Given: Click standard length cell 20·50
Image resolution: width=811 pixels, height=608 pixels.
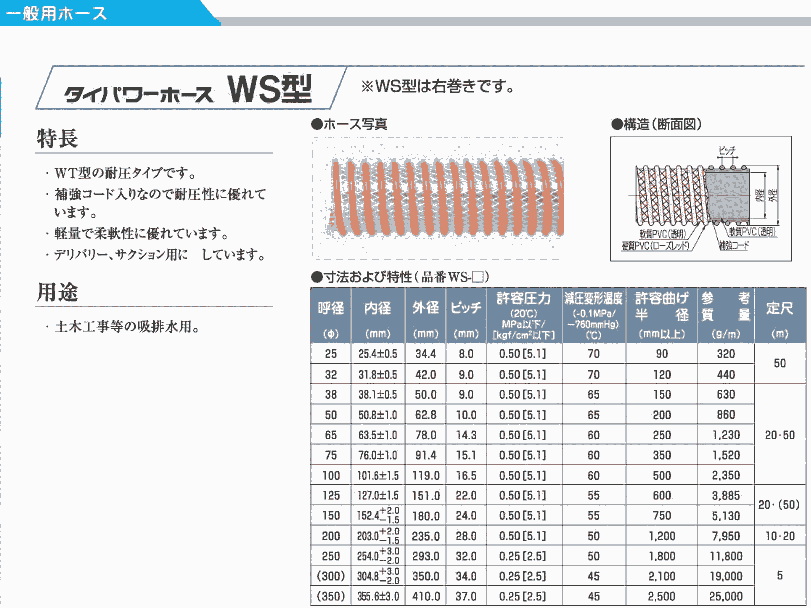Looking at the screenshot, I should (x=780, y=435).
